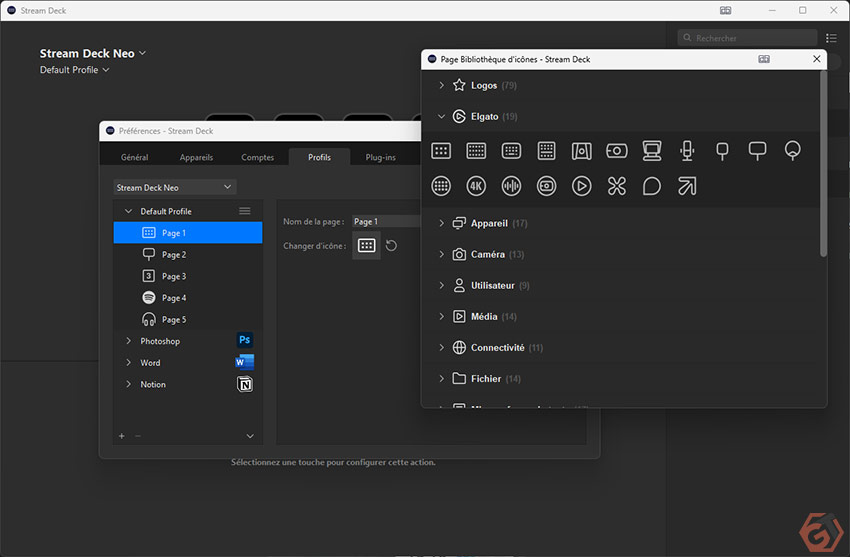850x557 pixels.
Task: Click the Notion profile icon
Action: coord(245,384)
